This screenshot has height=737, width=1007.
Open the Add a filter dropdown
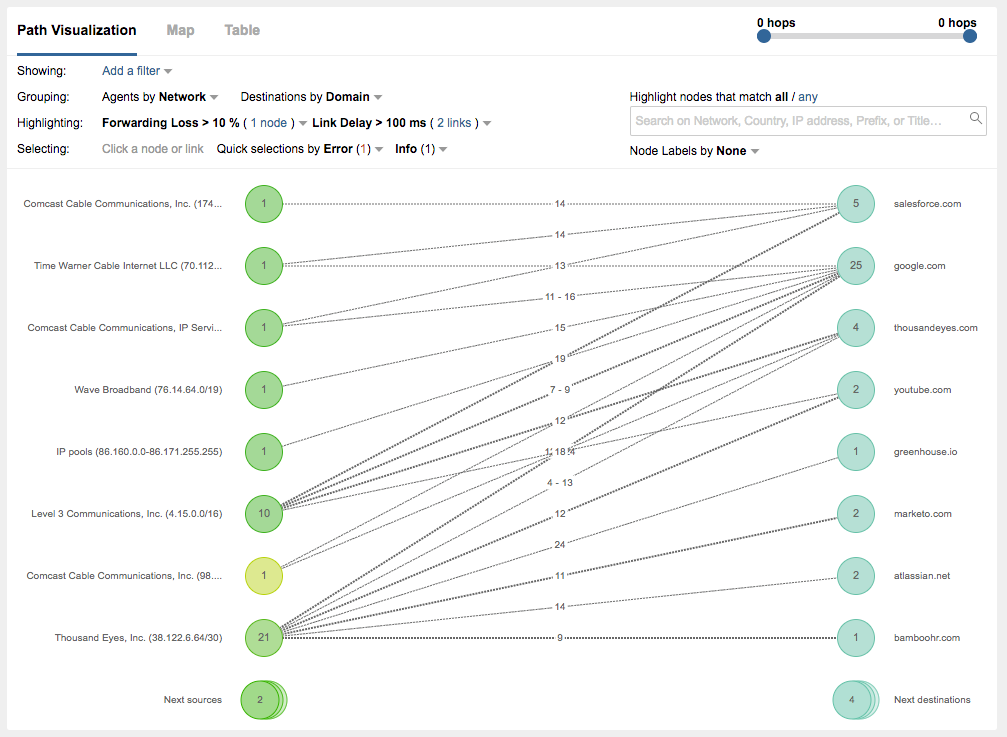pos(137,71)
